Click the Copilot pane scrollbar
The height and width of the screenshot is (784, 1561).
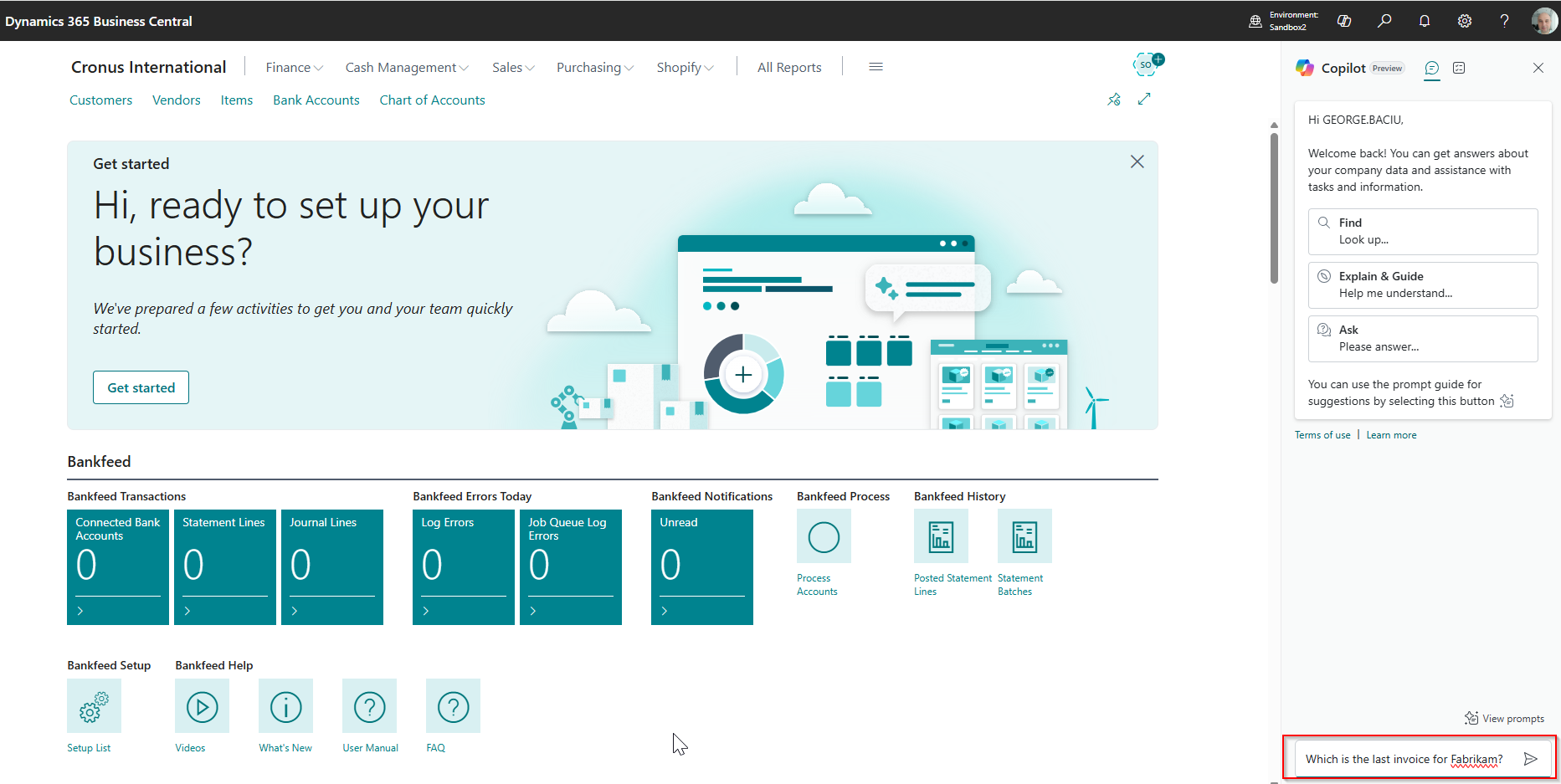point(1274,208)
